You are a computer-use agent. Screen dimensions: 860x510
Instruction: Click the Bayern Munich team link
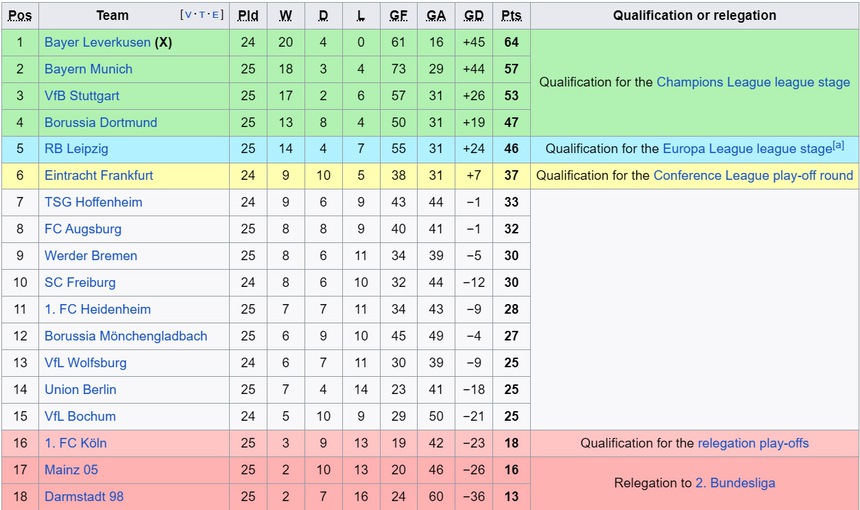[x=88, y=69]
